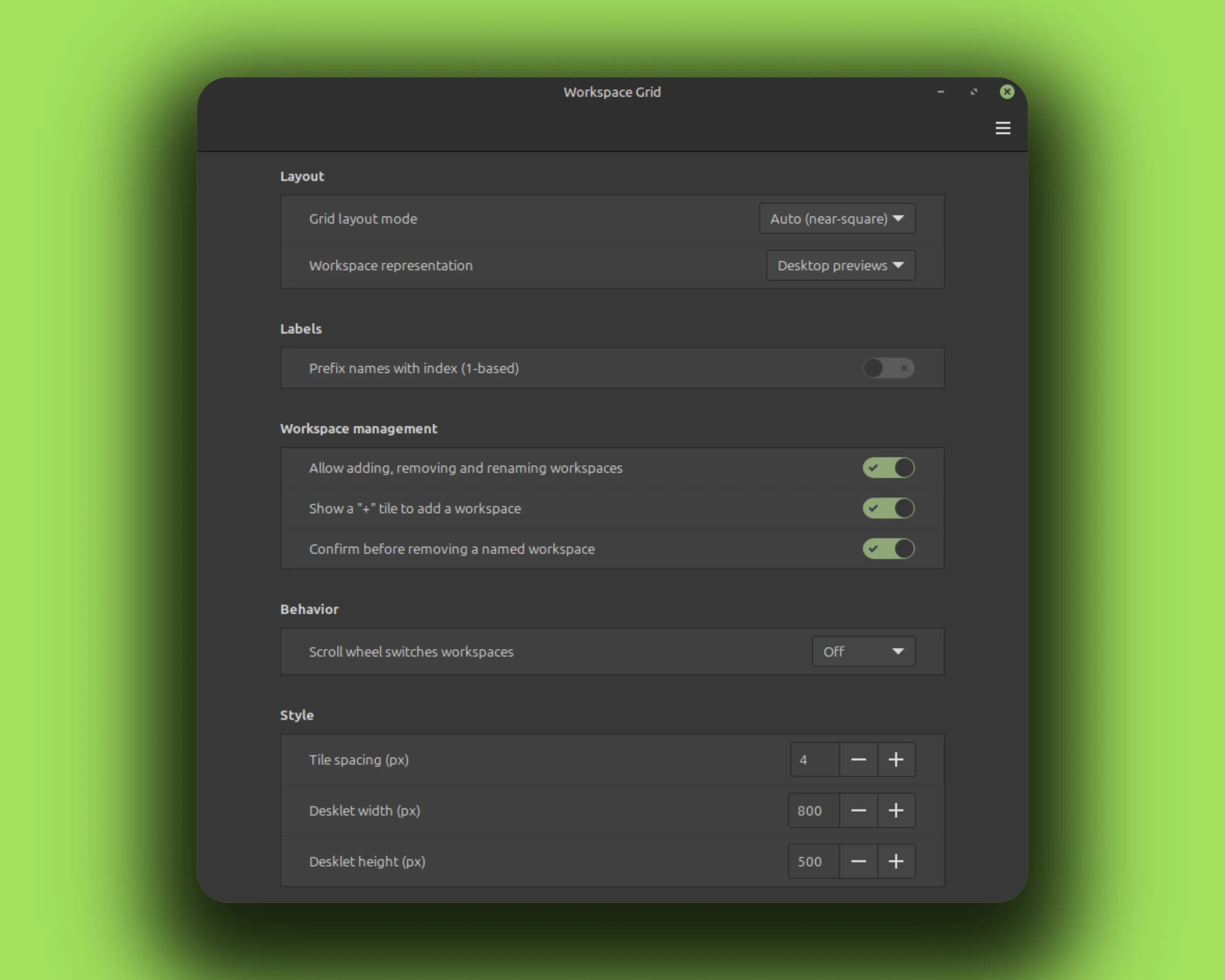Open the hamburger menu in the header
The width and height of the screenshot is (1225, 980).
click(1003, 128)
